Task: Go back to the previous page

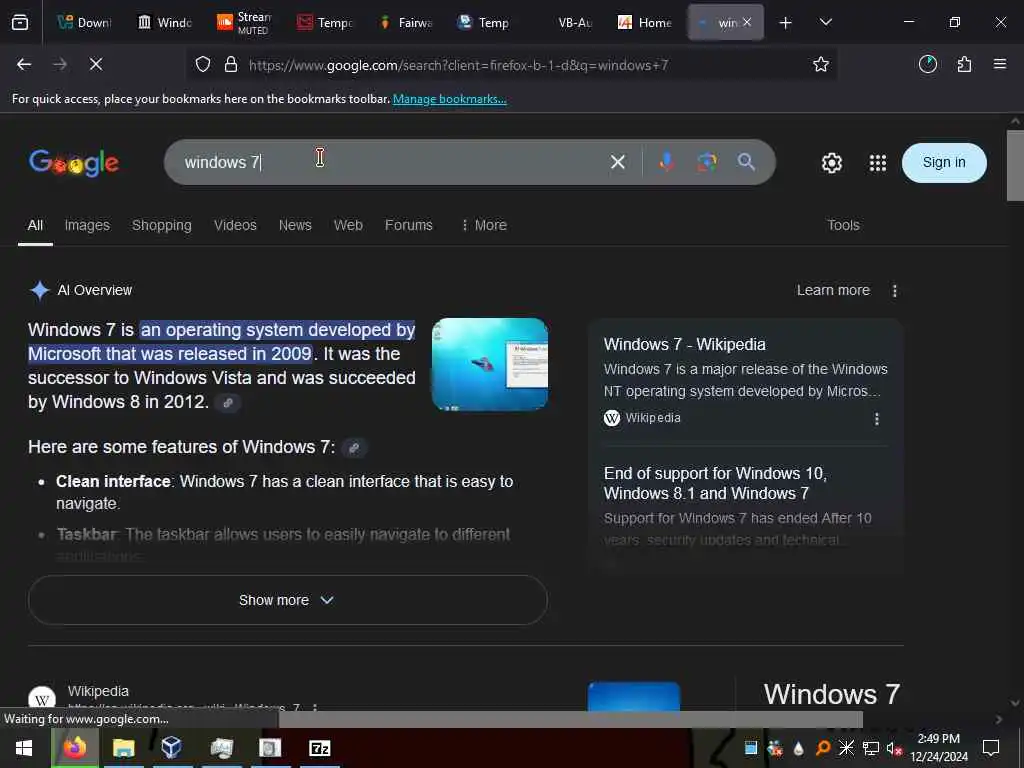Action: (24, 64)
